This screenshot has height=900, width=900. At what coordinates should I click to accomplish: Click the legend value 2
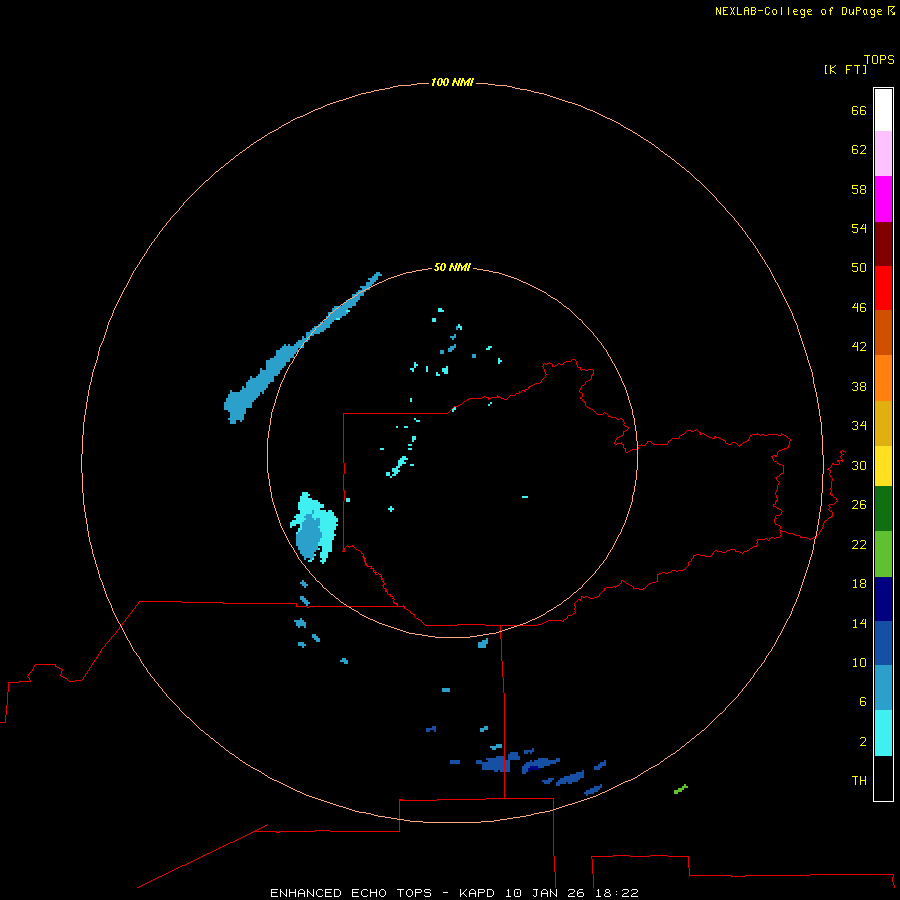click(862, 741)
